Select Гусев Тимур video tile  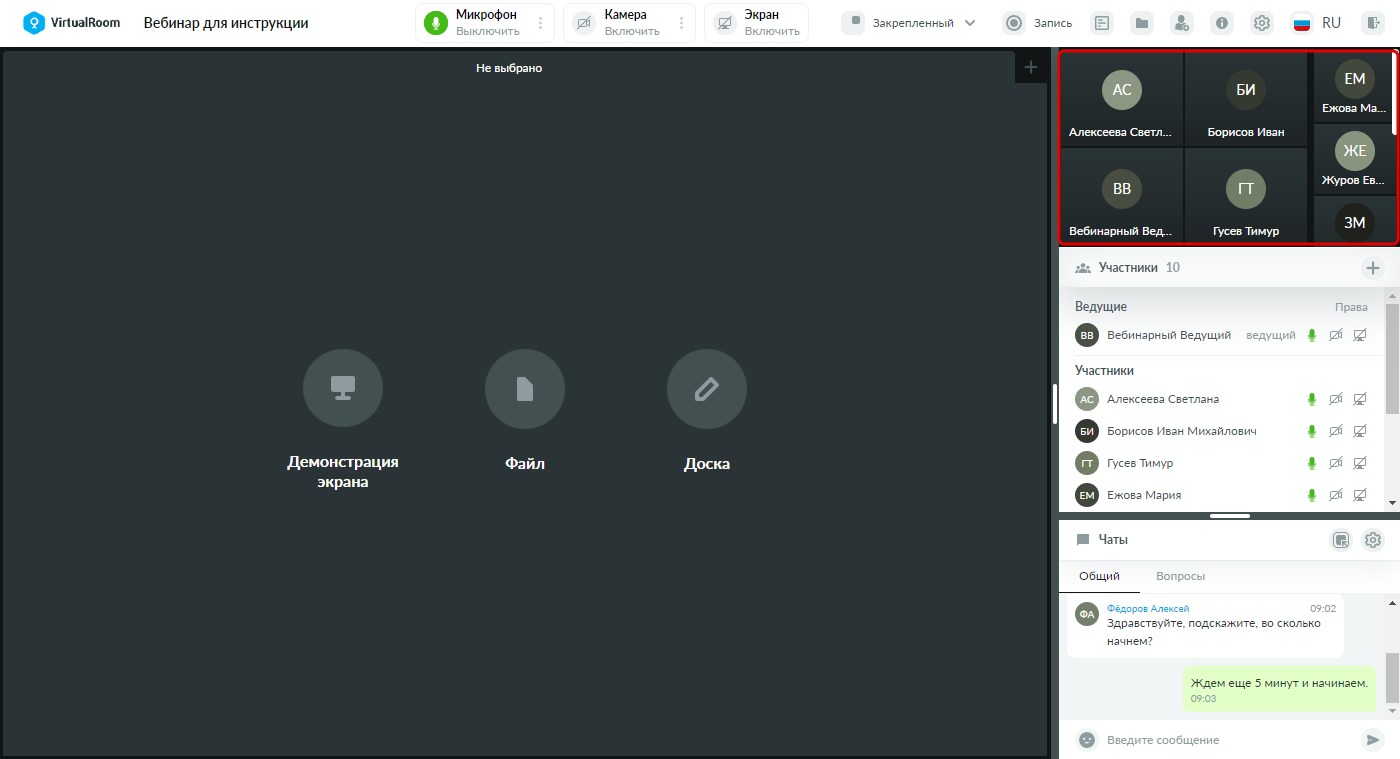click(x=1246, y=195)
